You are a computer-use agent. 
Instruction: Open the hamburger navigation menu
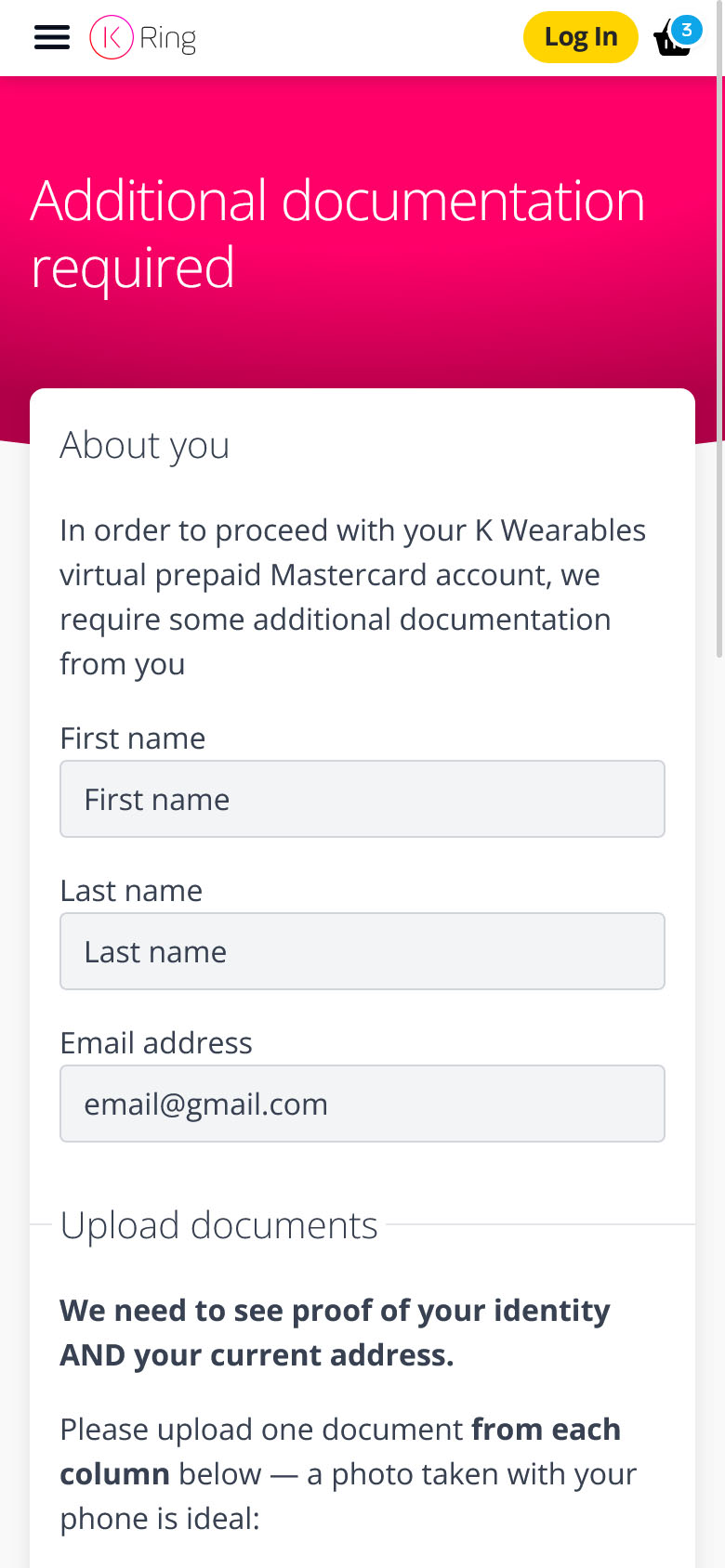52,37
